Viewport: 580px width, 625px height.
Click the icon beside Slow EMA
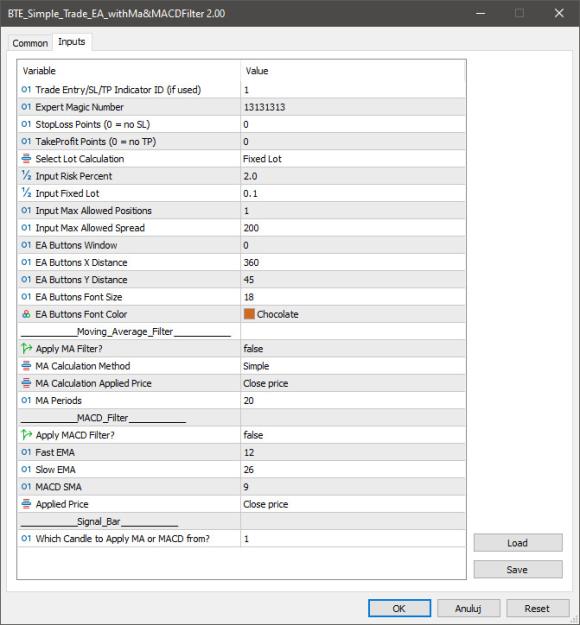[x=26, y=469]
